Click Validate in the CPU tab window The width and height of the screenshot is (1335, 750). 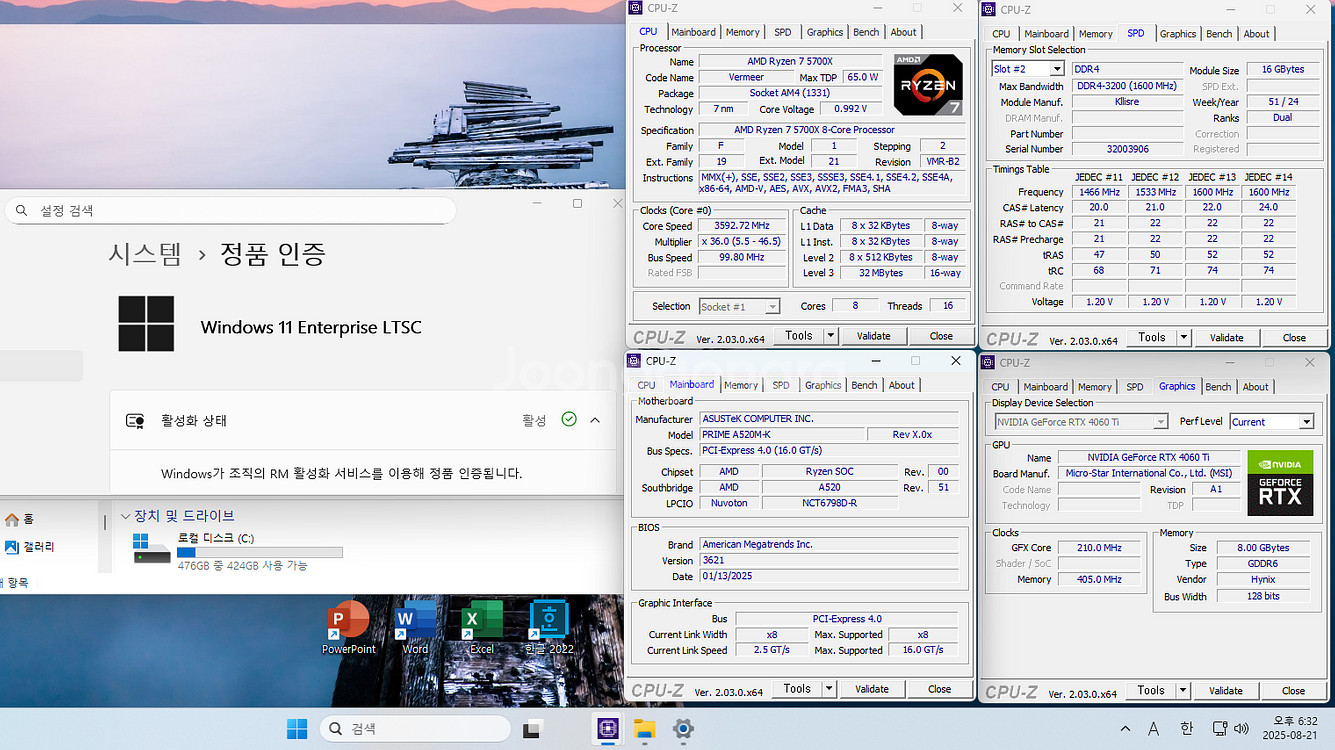874,336
